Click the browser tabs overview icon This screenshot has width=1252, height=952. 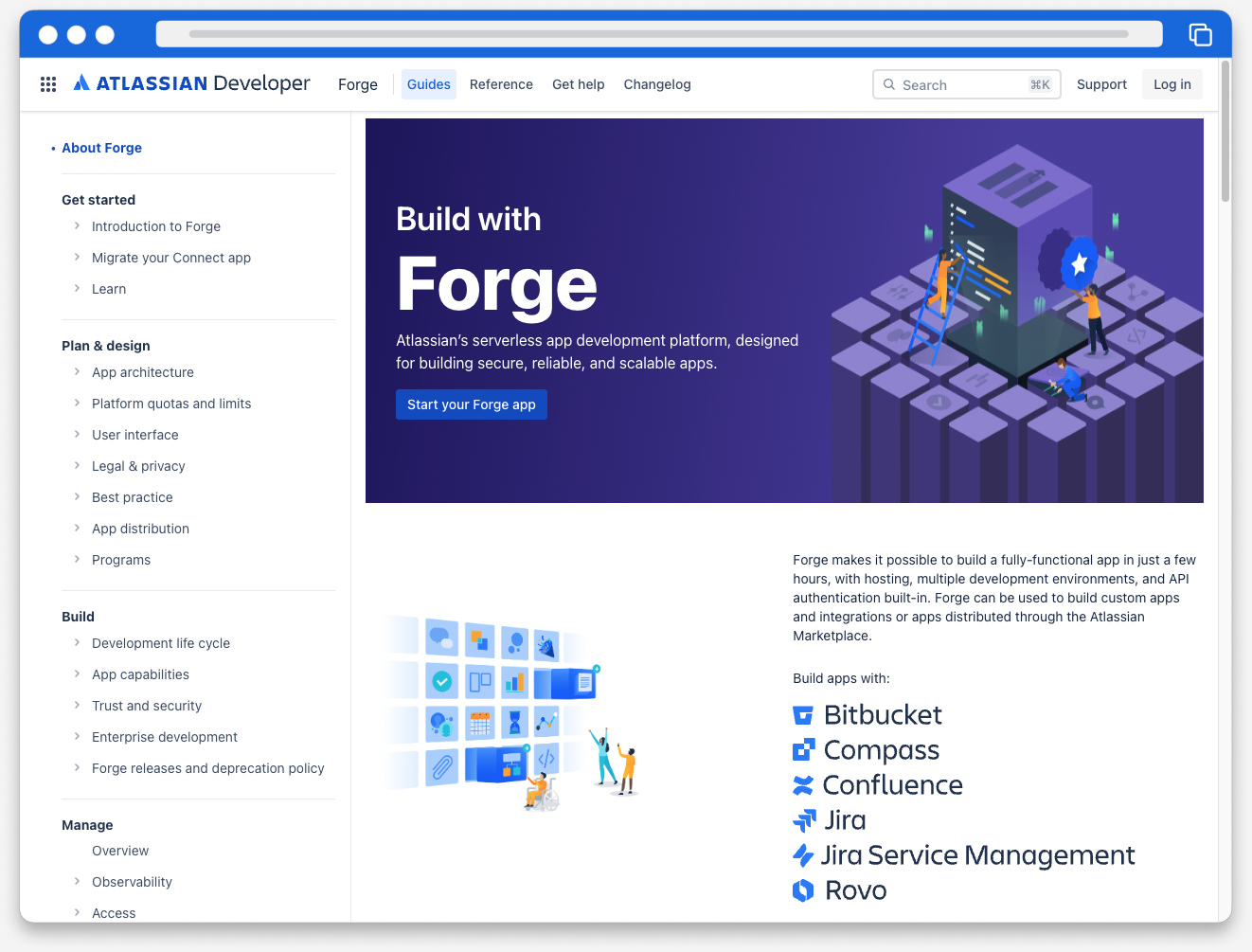coord(1200,34)
